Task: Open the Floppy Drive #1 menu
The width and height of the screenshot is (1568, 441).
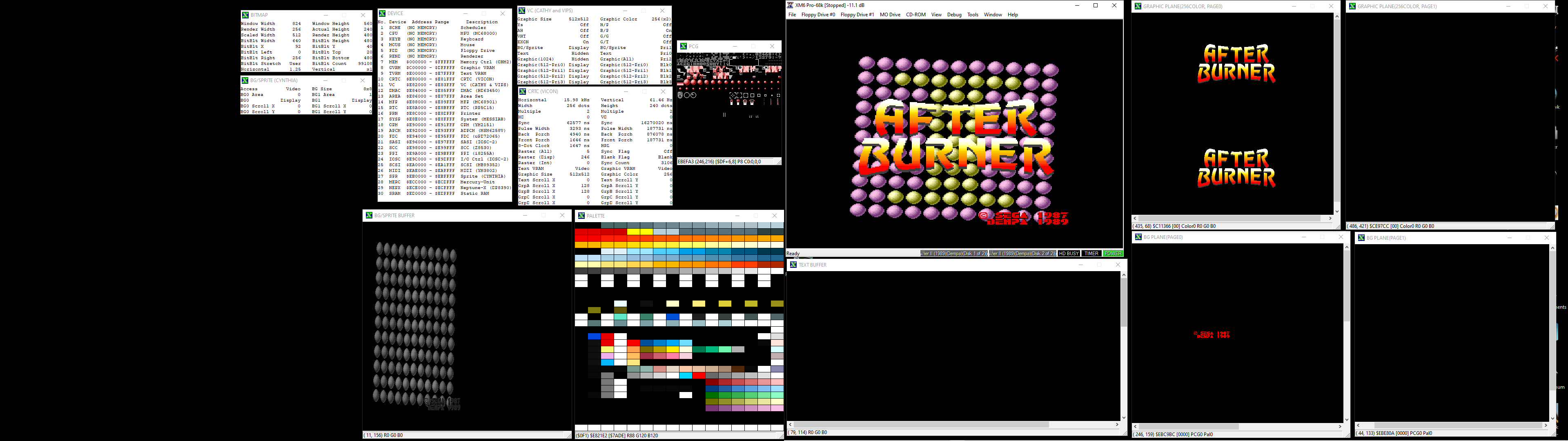Action: click(857, 15)
